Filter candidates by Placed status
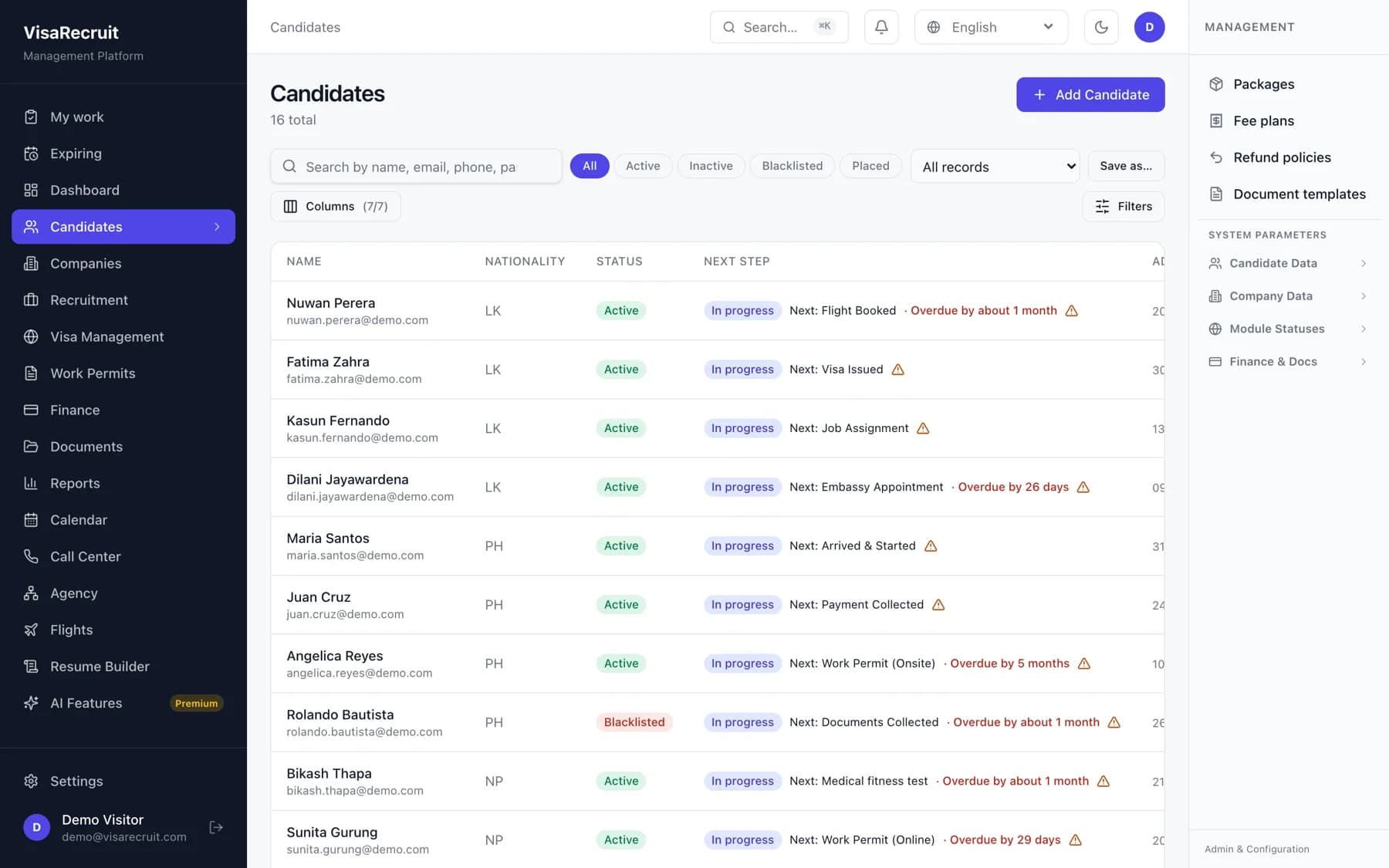The width and height of the screenshot is (1389, 868). point(870,166)
